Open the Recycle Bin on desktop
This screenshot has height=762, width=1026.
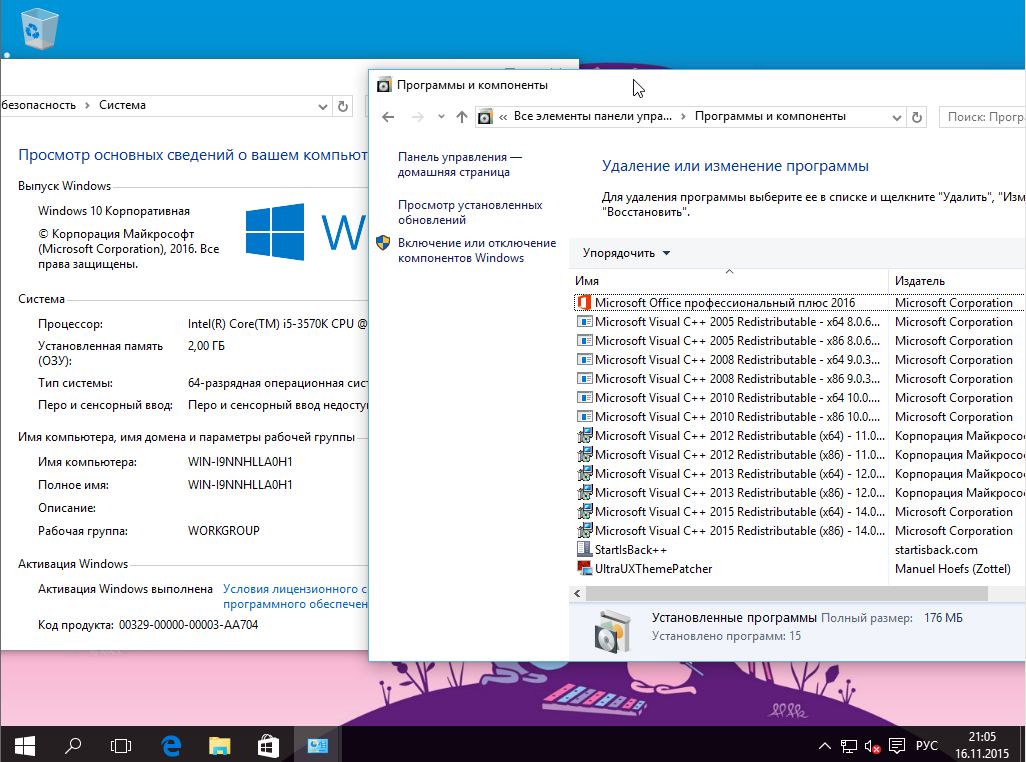[x=40, y=29]
